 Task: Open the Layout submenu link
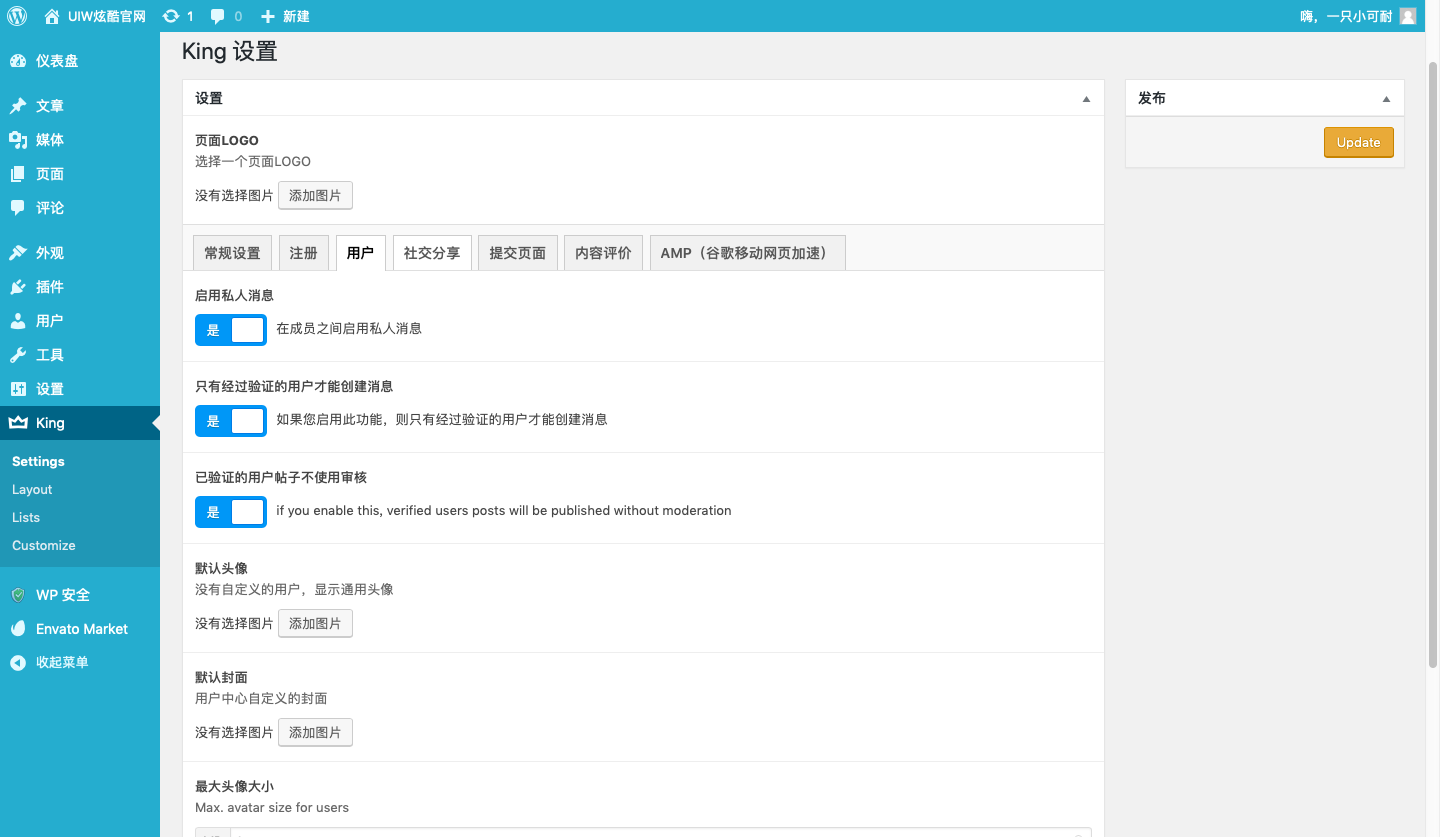coord(32,490)
